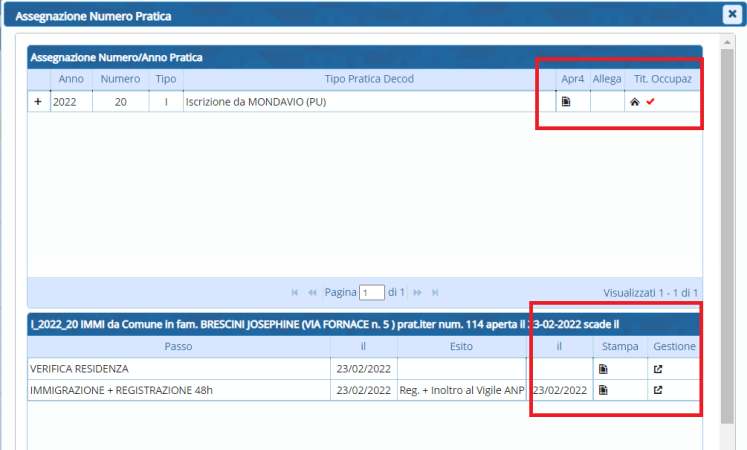Click the Passo column header
The width and height of the screenshot is (747, 450).
pyautogui.click(x=181, y=346)
